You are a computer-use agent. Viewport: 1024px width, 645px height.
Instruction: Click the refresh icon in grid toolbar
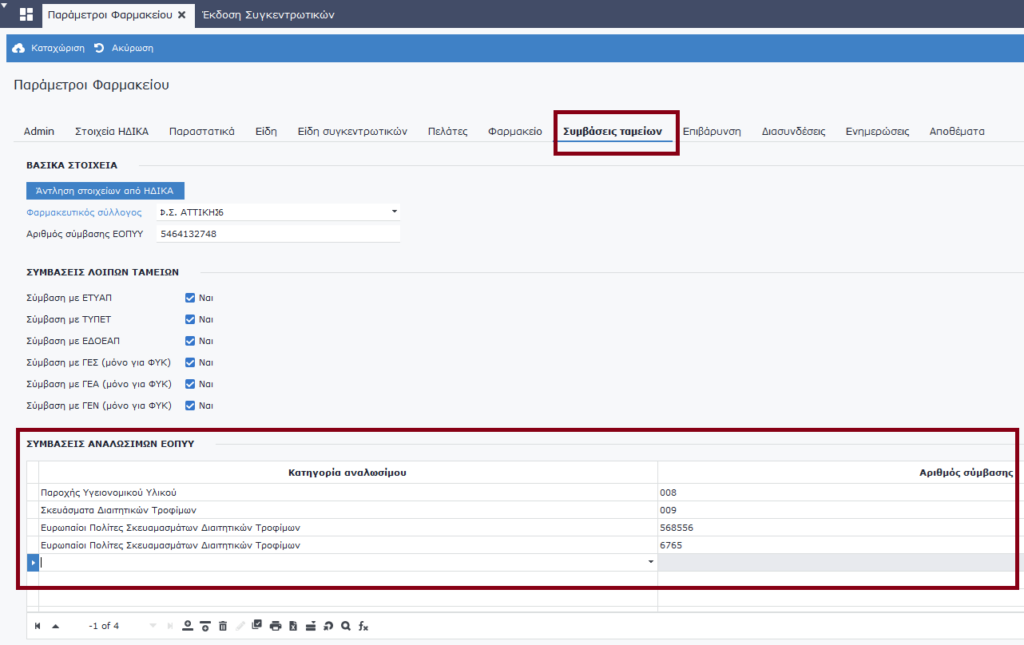(x=328, y=626)
